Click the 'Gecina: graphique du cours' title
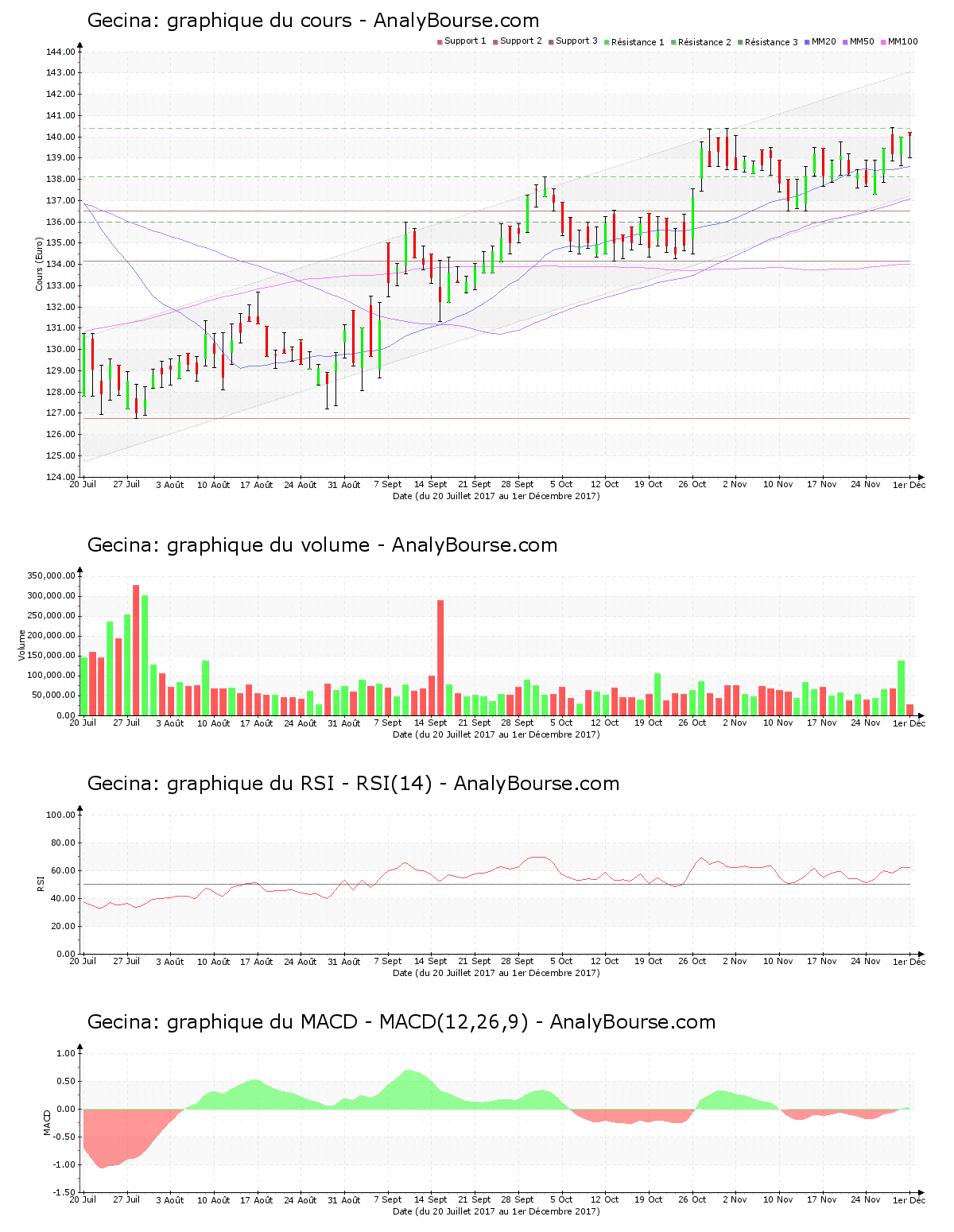The image size is (954, 1232). pyautogui.click(x=219, y=21)
